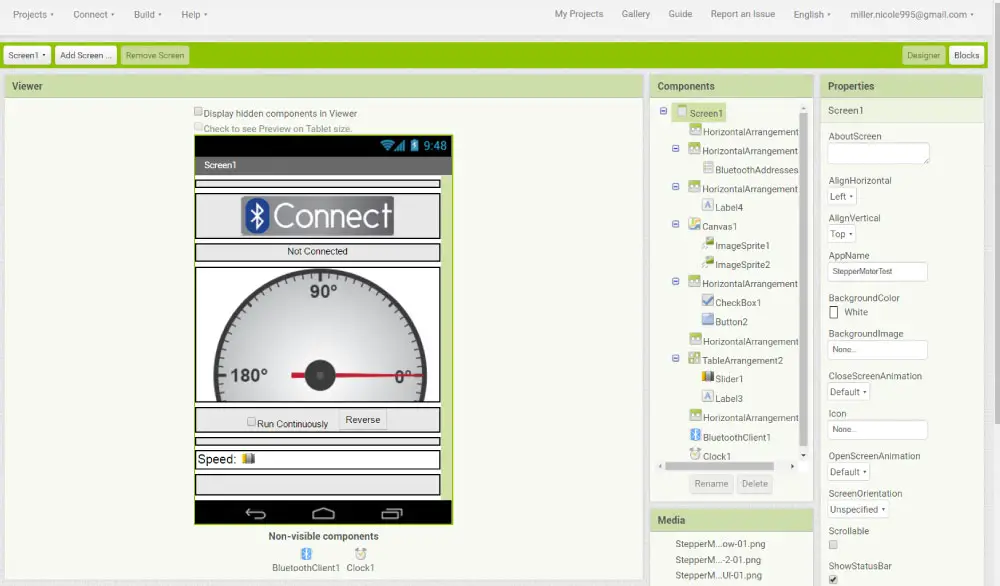The width and height of the screenshot is (1000, 586).
Task: Switch to the Blocks editor
Action: point(966,55)
